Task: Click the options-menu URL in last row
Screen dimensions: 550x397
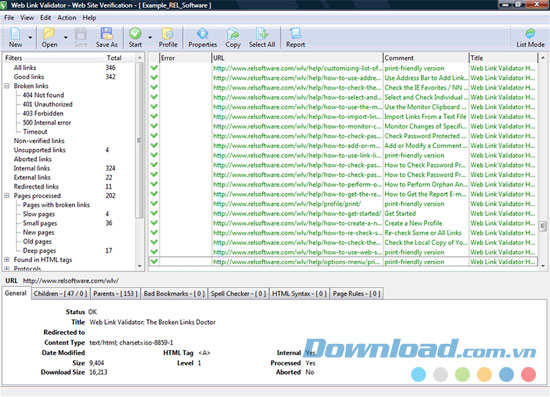Action: [297, 262]
